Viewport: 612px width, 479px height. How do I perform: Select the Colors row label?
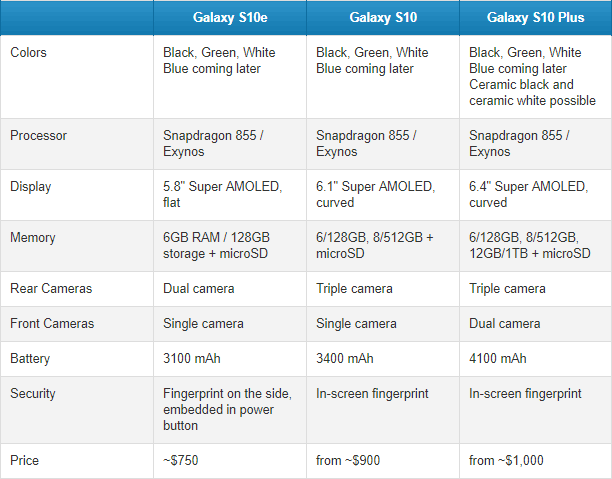[x=28, y=52]
